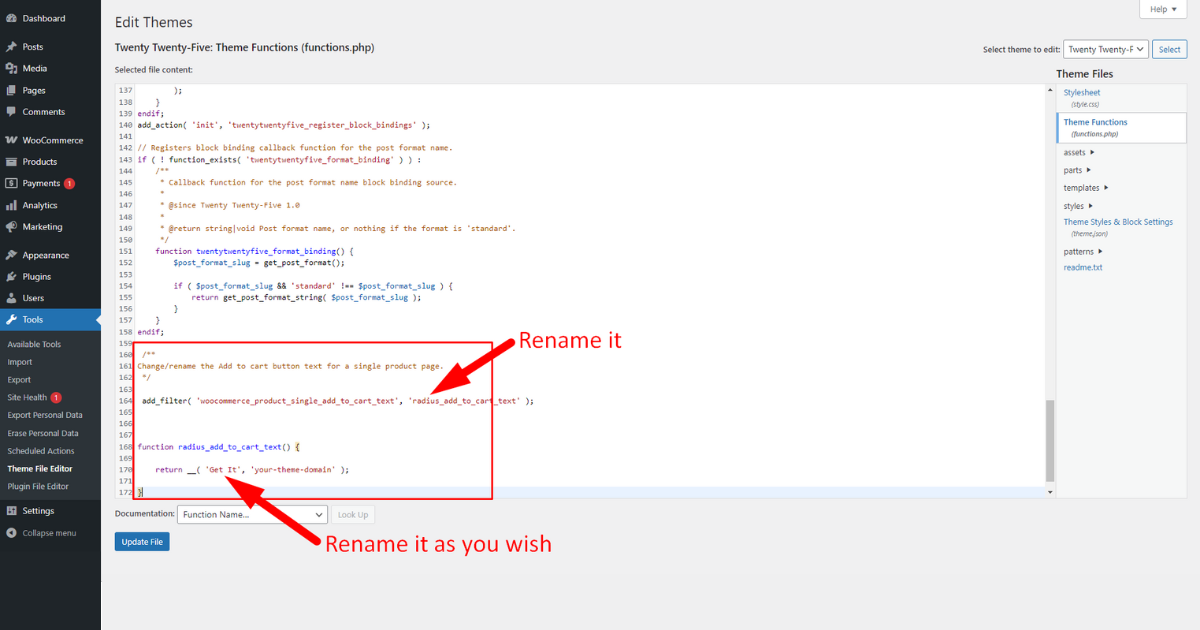This screenshot has width=1200, height=630.
Task: Open the Users menu
Action: 50,298
